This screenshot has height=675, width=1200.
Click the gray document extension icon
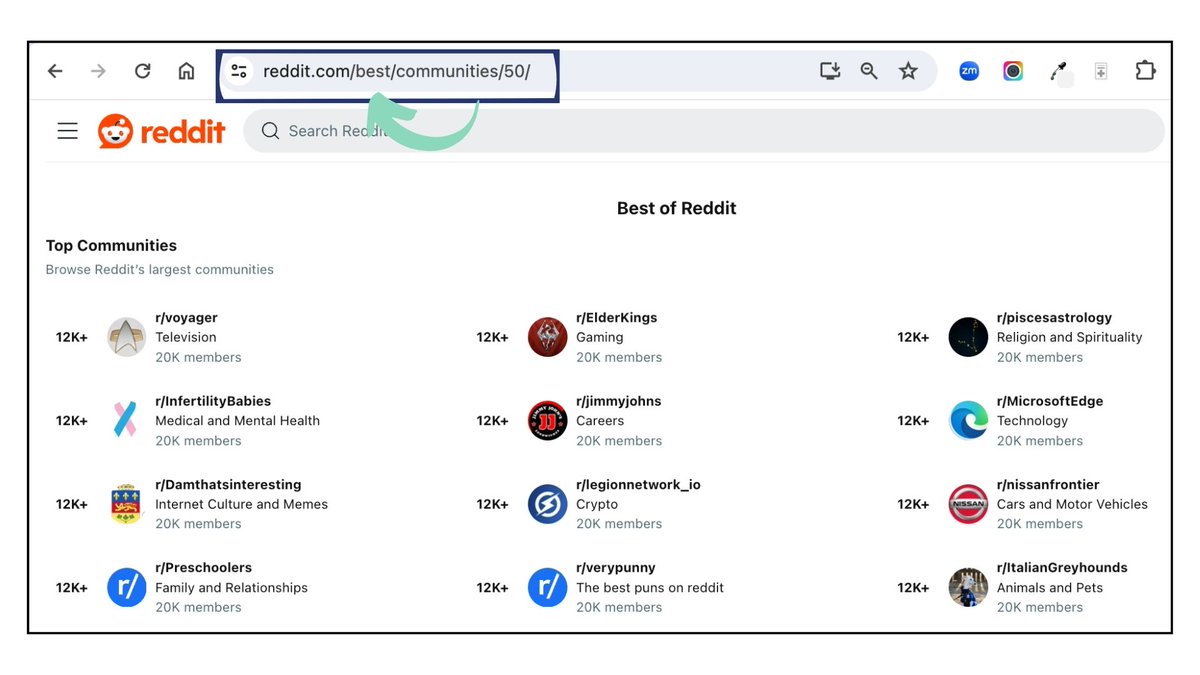click(x=1101, y=71)
